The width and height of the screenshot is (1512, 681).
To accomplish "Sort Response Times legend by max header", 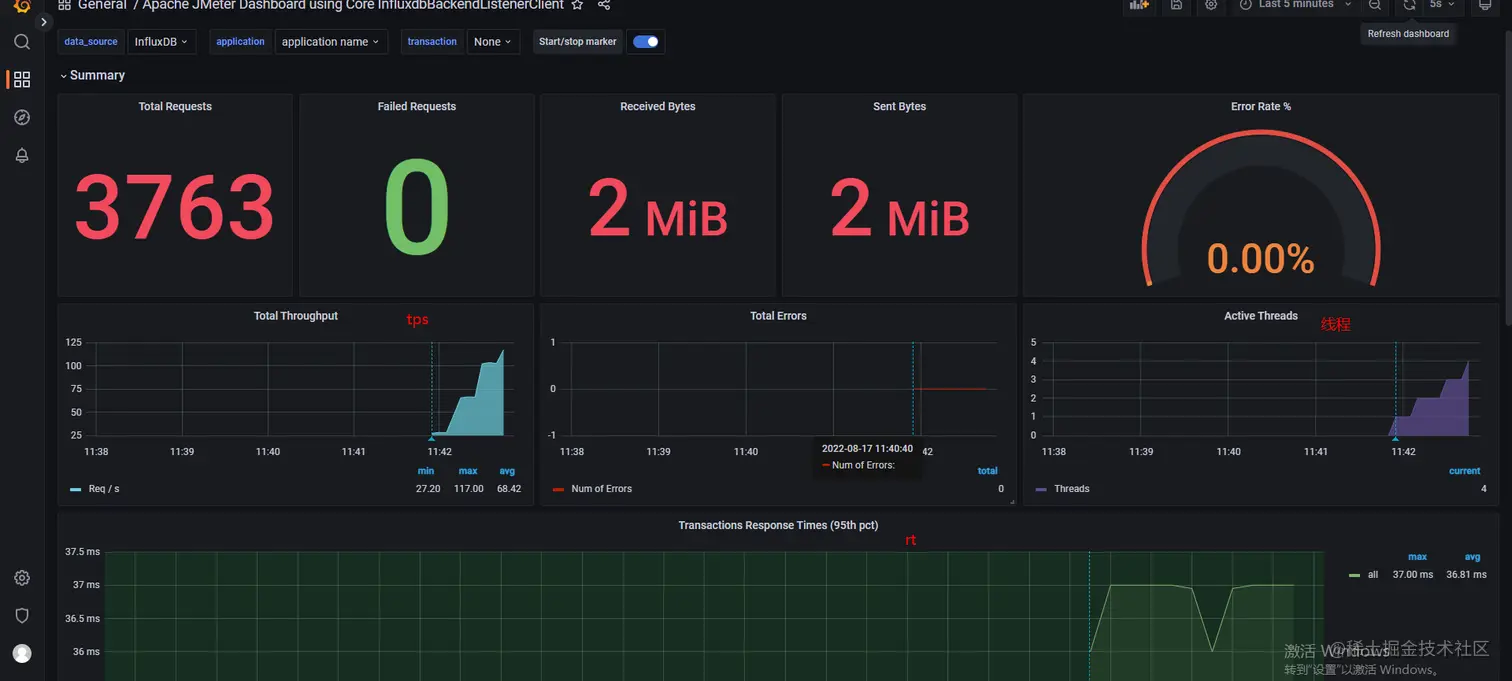I will pos(1417,557).
